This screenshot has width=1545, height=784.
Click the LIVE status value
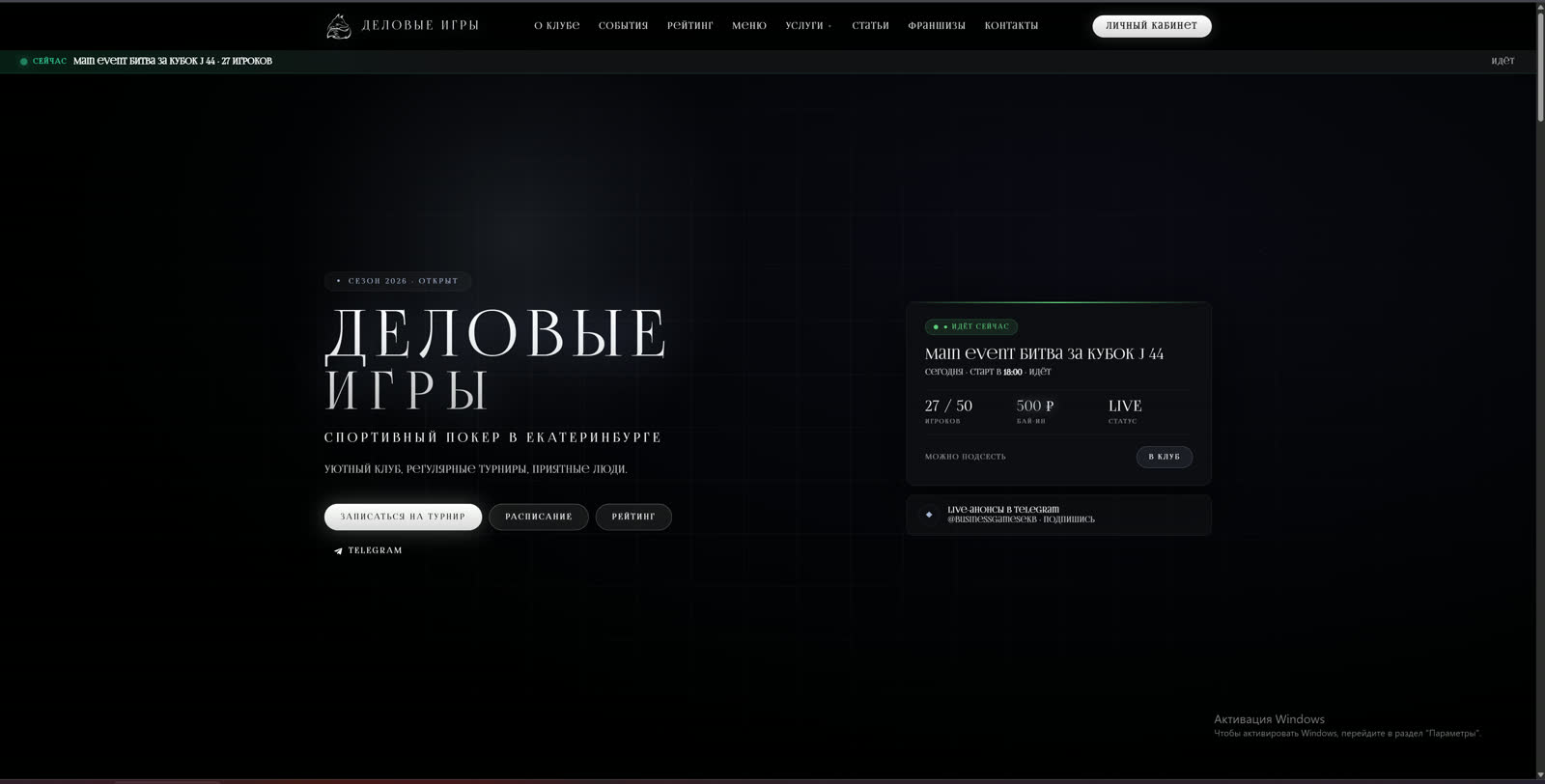1125,406
